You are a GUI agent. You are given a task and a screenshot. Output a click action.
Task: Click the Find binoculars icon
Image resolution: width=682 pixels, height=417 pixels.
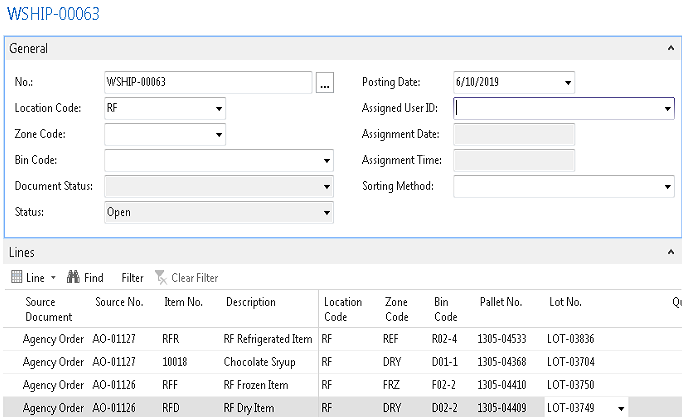pos(73,277)
